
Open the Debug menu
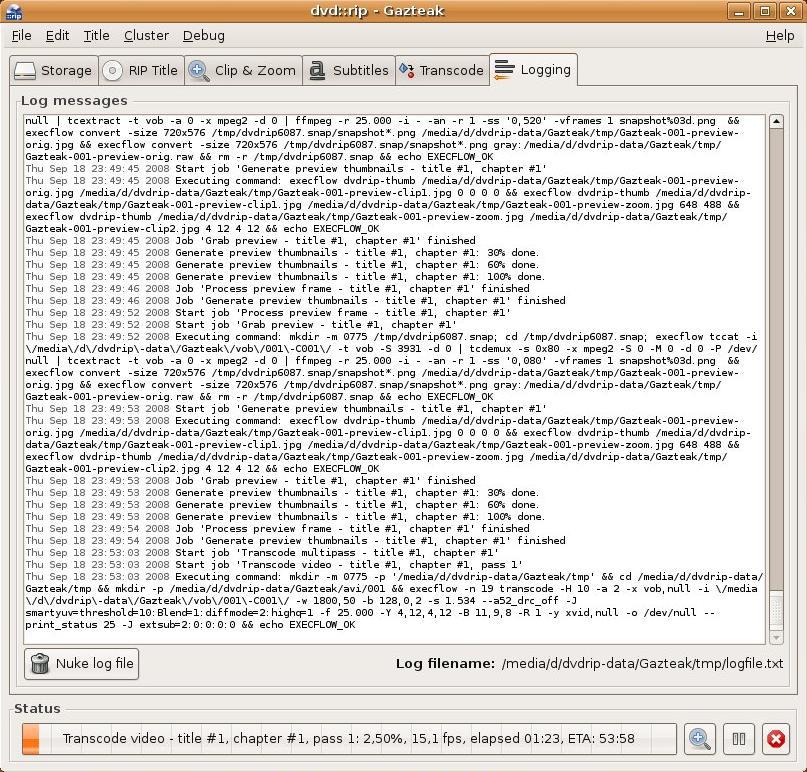coord(204,36)
